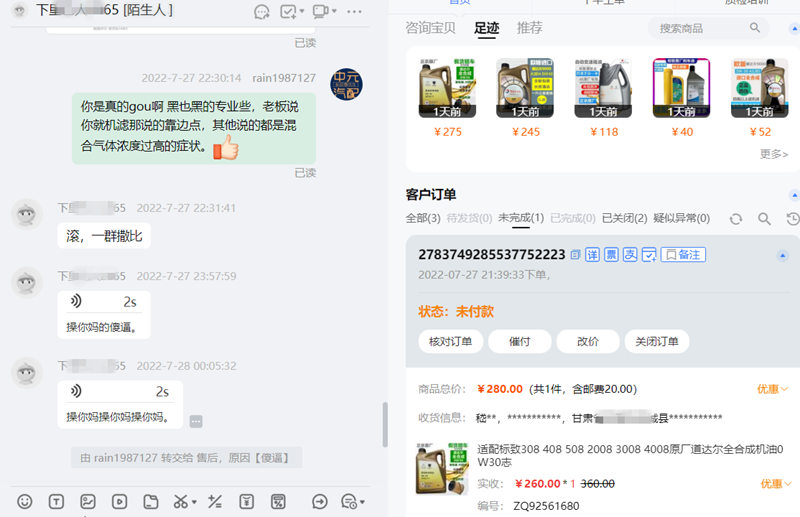Select the 已关闭(2) orders tab
The height and width of the screenshot is (517, 800).
[624, 218]
